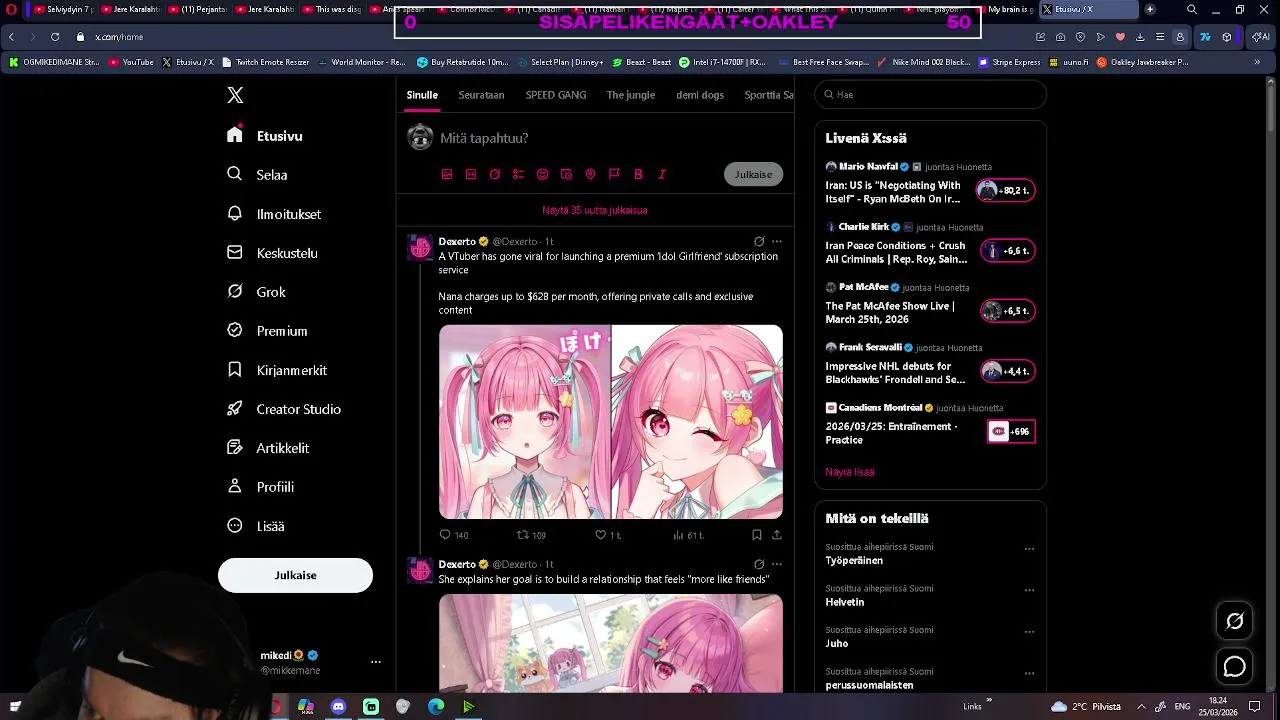Switch to demi dogs tab
This screenshot has width=1280, height=720.
coord(700,95)
